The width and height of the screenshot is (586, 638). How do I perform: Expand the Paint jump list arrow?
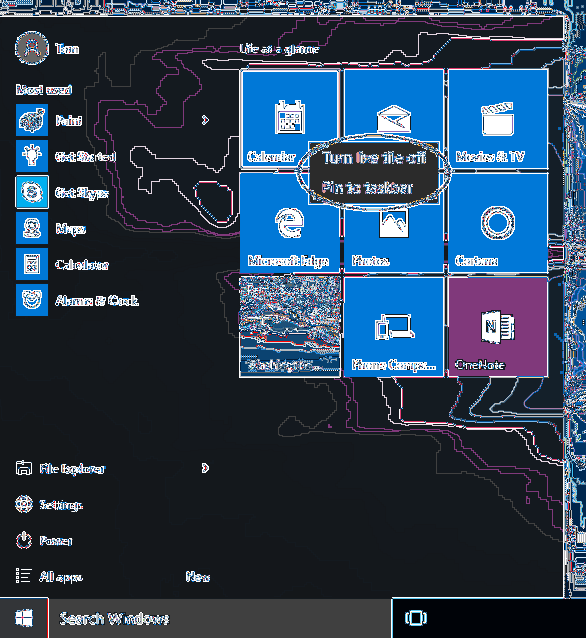click(x=205, y=120)
